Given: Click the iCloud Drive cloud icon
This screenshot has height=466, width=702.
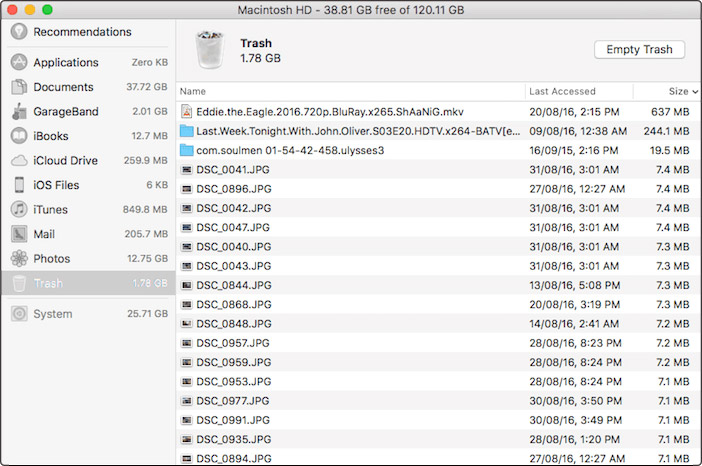Looking at the screenshot, I should [19, 160].
